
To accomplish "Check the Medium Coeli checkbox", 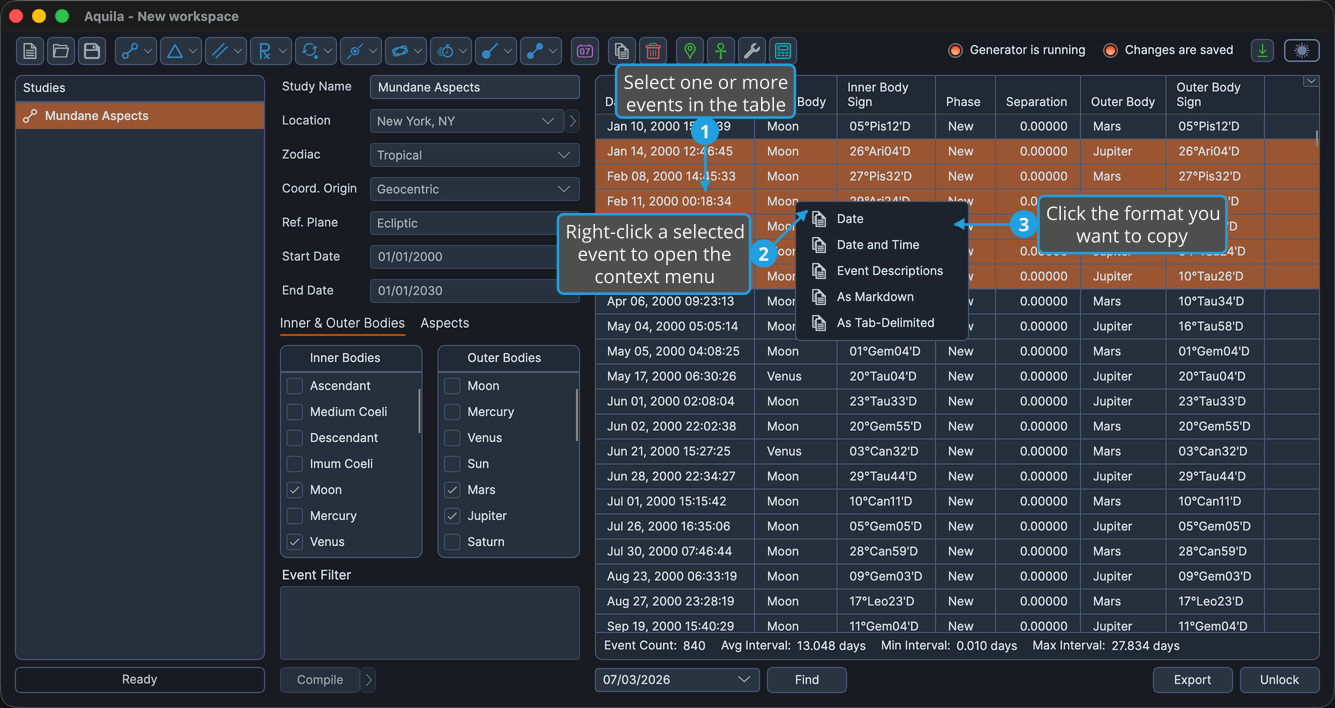I will [x=295, y=412].
